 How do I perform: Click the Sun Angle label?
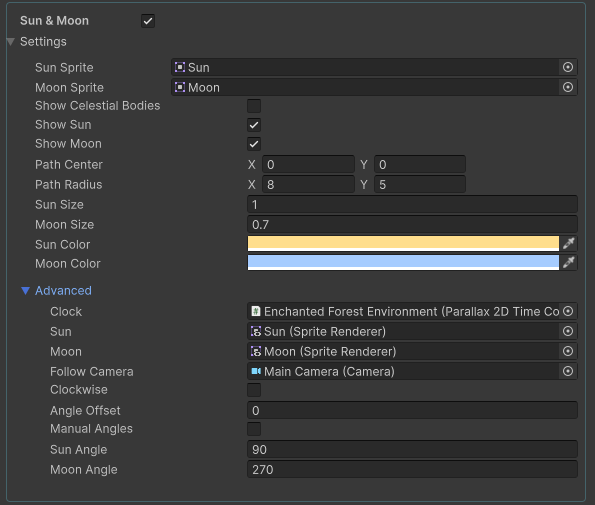click(x=79, y=450)
